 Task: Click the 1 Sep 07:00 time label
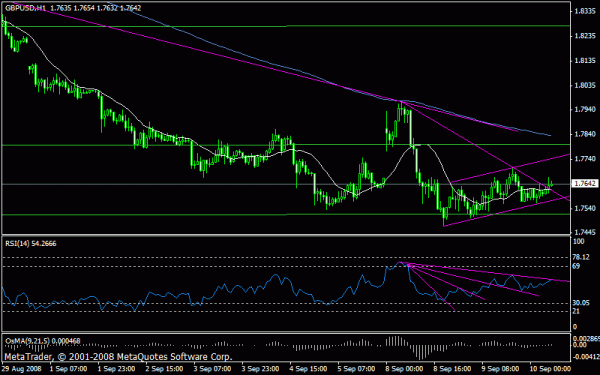click(67, 369)
